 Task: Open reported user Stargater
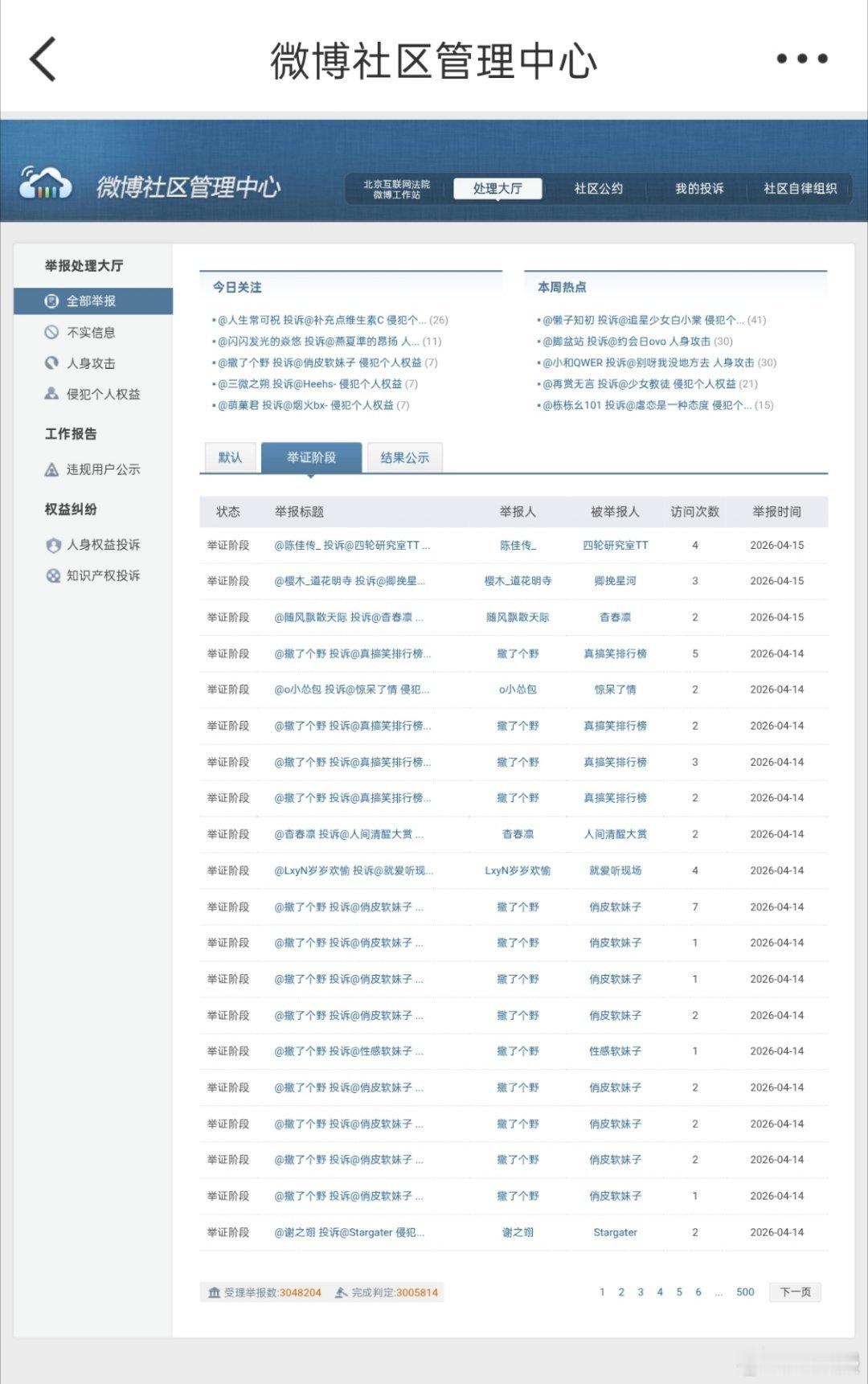615,1232
